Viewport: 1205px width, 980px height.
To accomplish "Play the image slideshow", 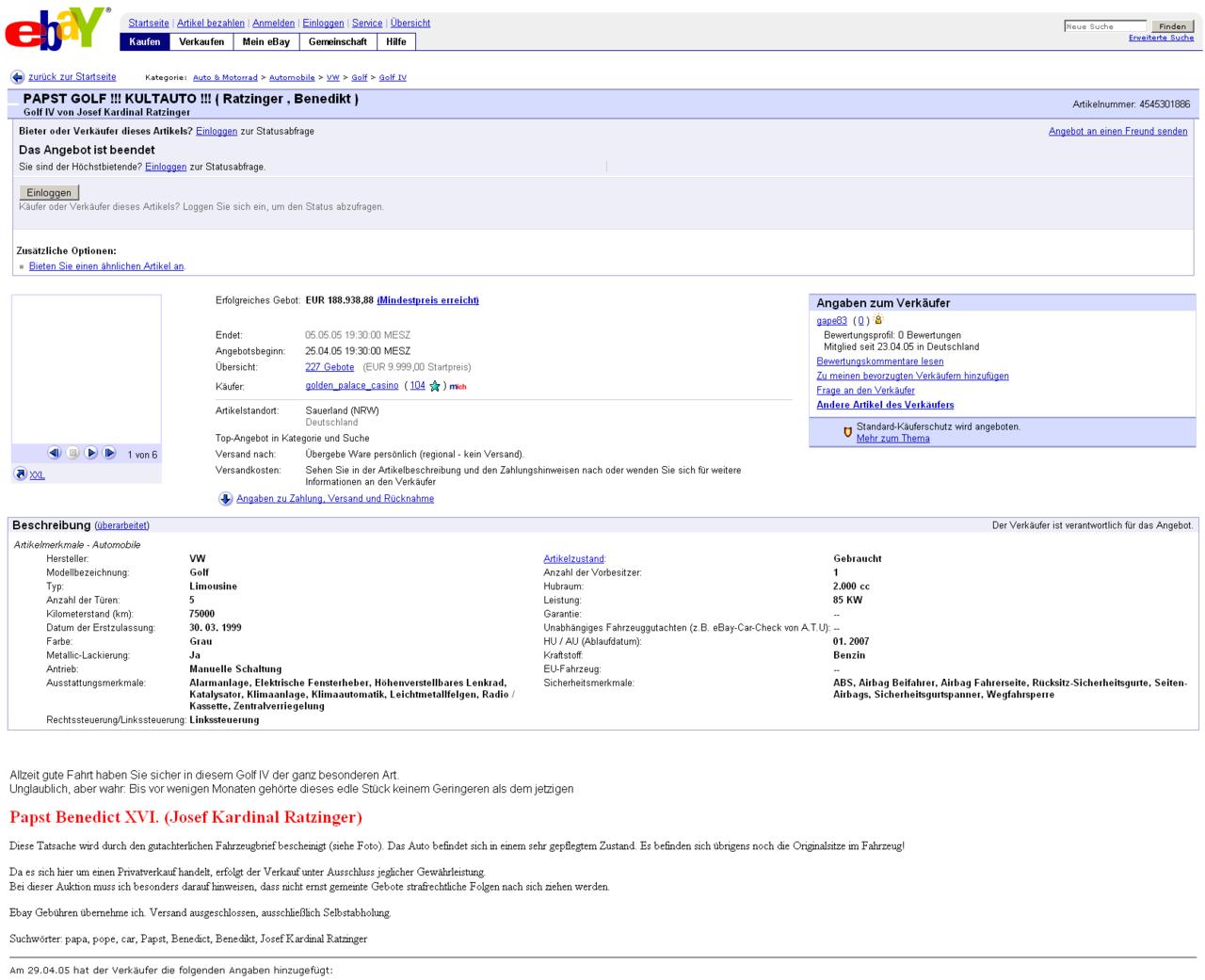I will point(91,453).
